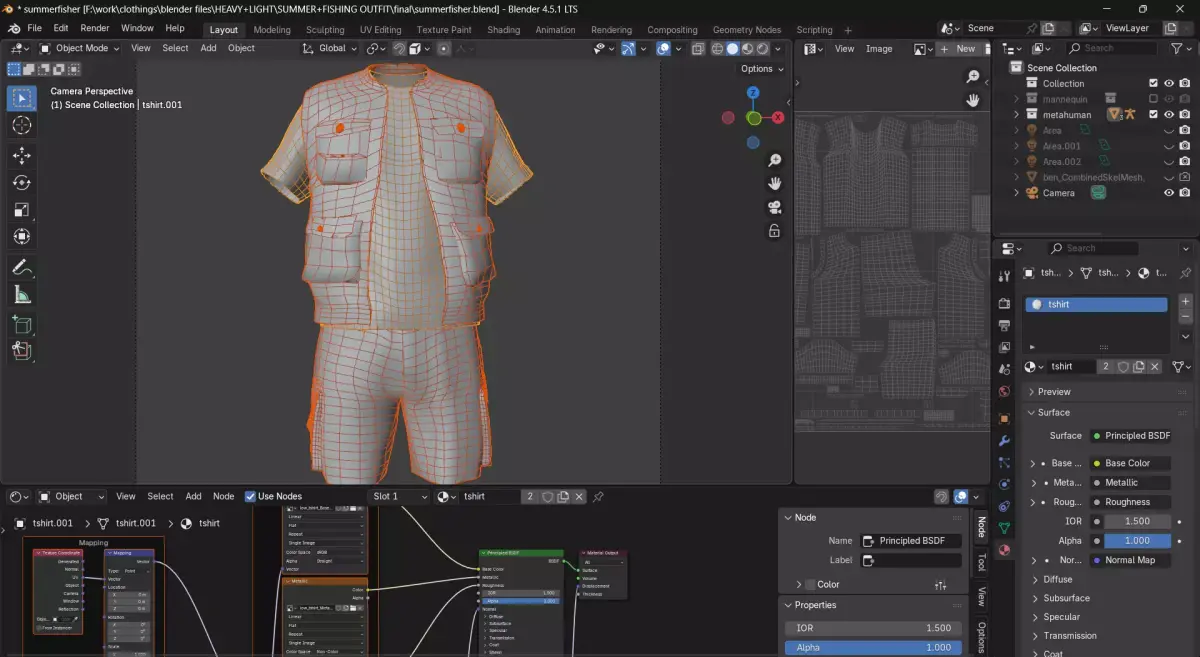Expand the Subsurface panel
Screen dimensions: 1200x657
pos(1066,598)
